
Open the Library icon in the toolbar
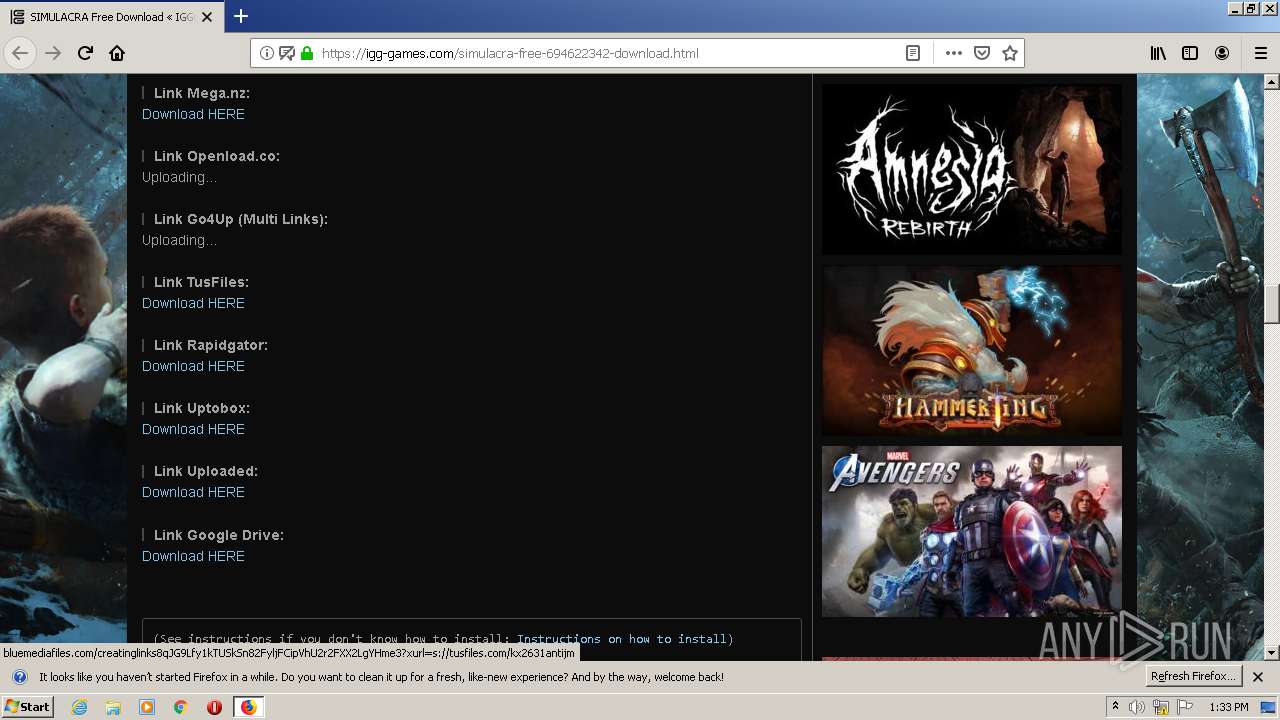1158,53
